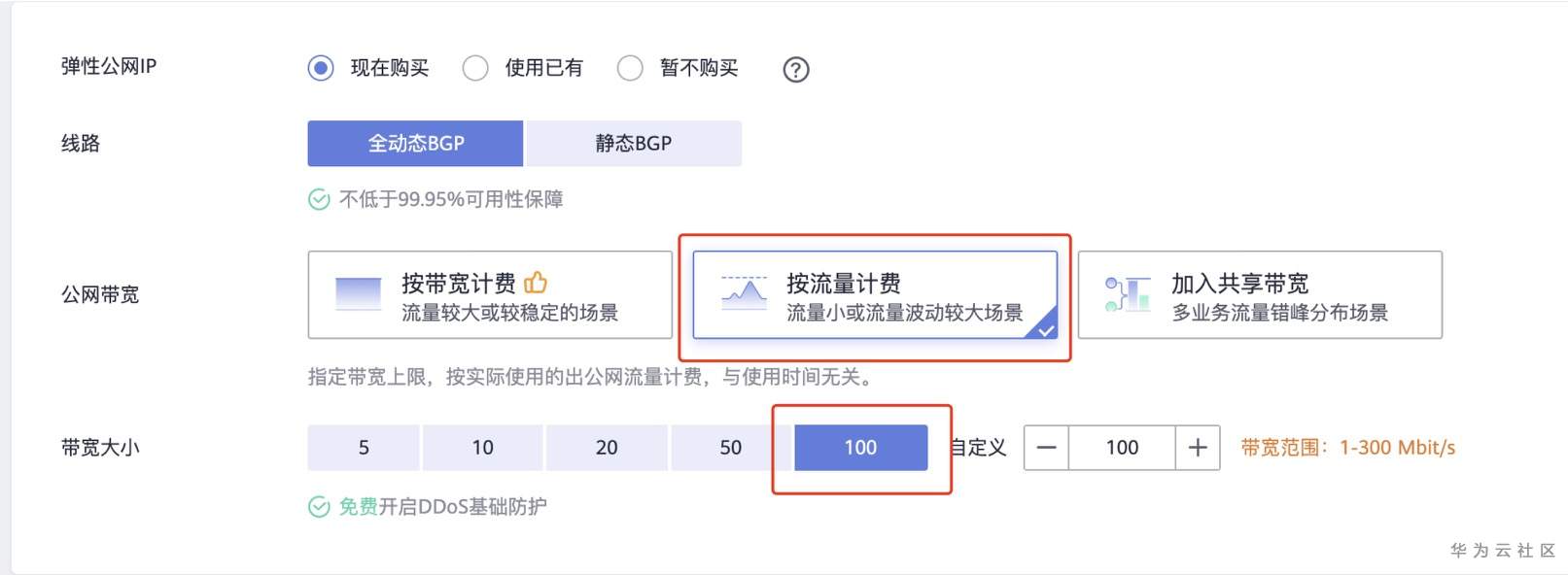The width and height of the screenshot is (1568, 575).
Task: Select the 暂不购买 radio button
Action: click(x=631, y=68)
